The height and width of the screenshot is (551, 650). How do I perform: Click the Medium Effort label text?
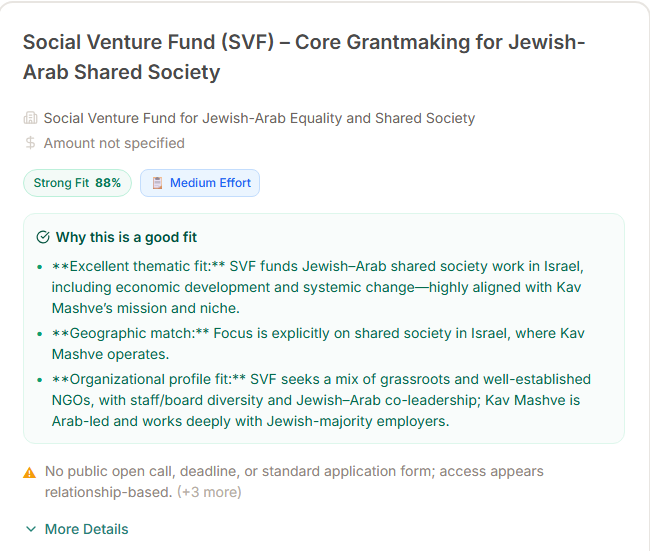pyautogui.click(x=211, y=183)
